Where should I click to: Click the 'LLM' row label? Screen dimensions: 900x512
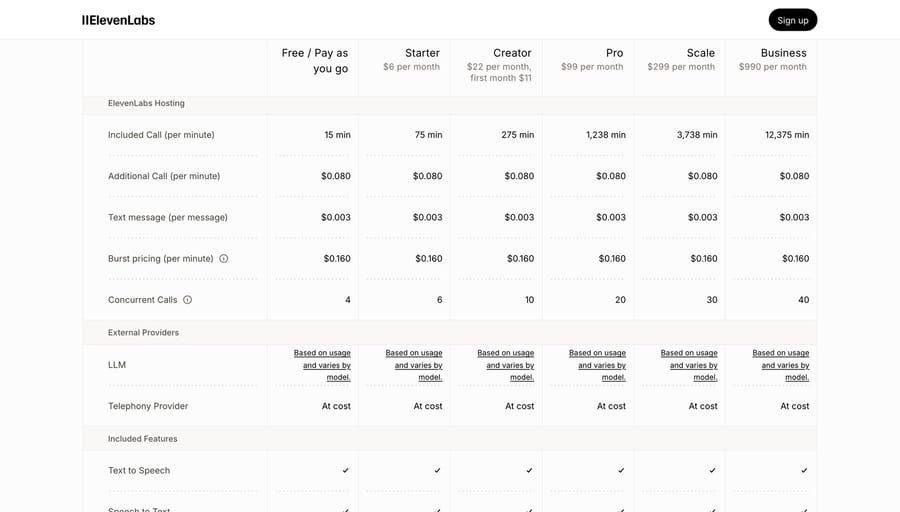pyautogui.click(x=117, y=365)
